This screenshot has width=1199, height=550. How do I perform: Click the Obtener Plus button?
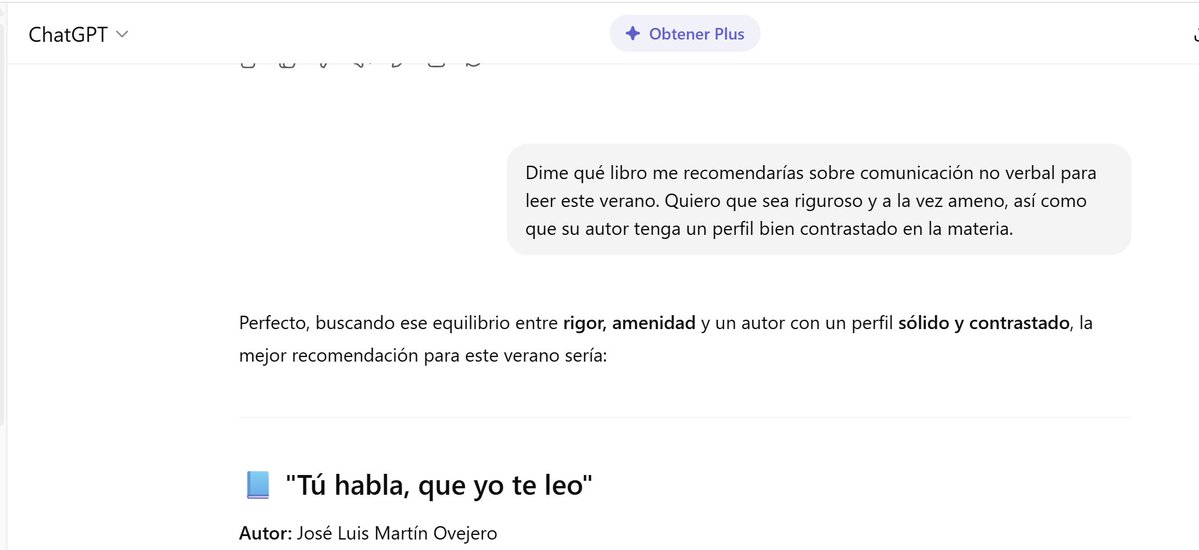click(x=684, y=34)
